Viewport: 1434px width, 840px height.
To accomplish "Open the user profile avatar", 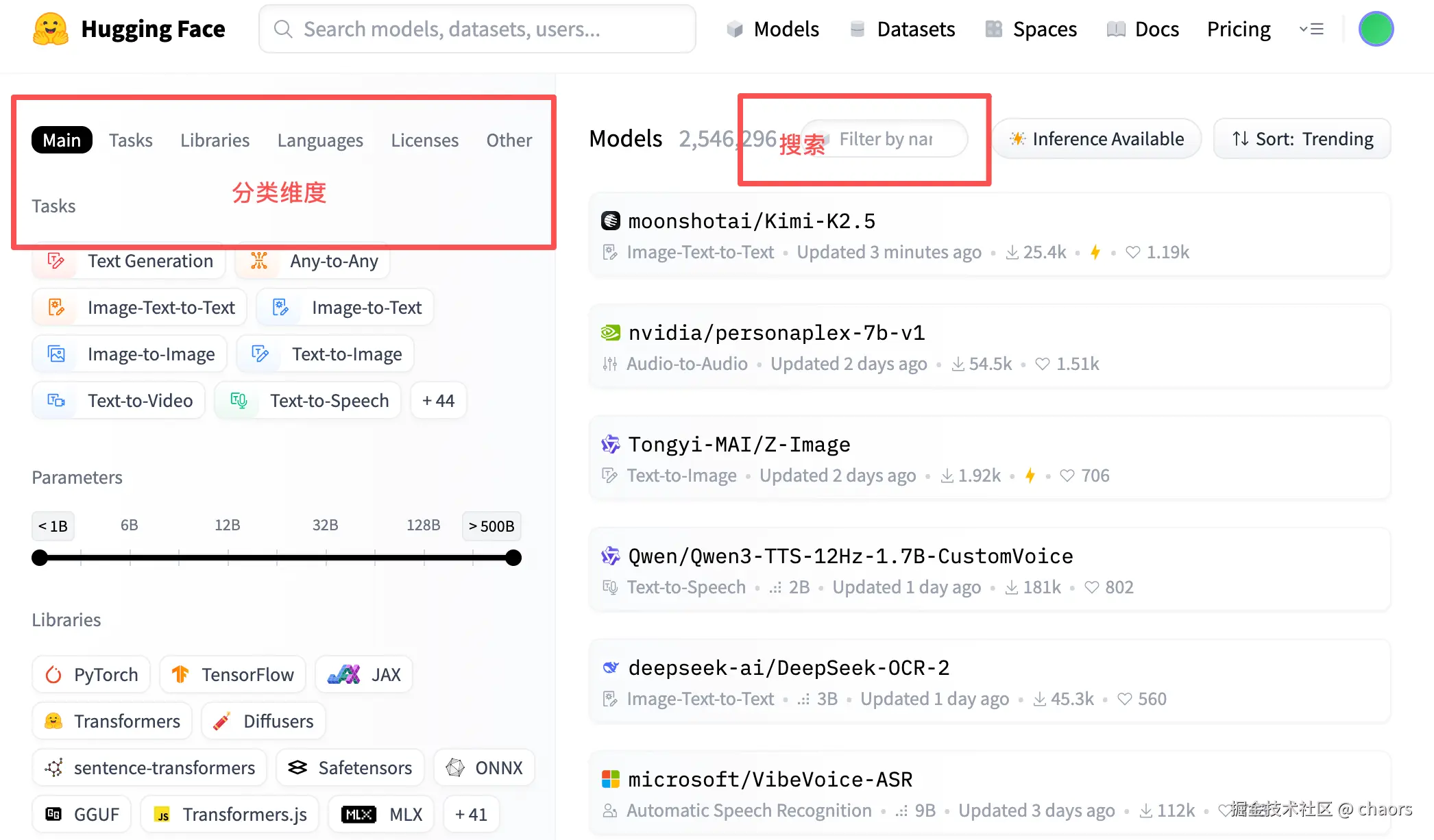I will pyautogui.click(x=1376, y=29).
